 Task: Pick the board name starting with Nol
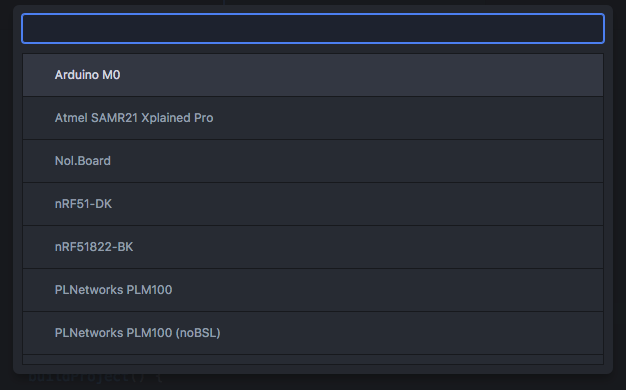(x=313, y=161)
